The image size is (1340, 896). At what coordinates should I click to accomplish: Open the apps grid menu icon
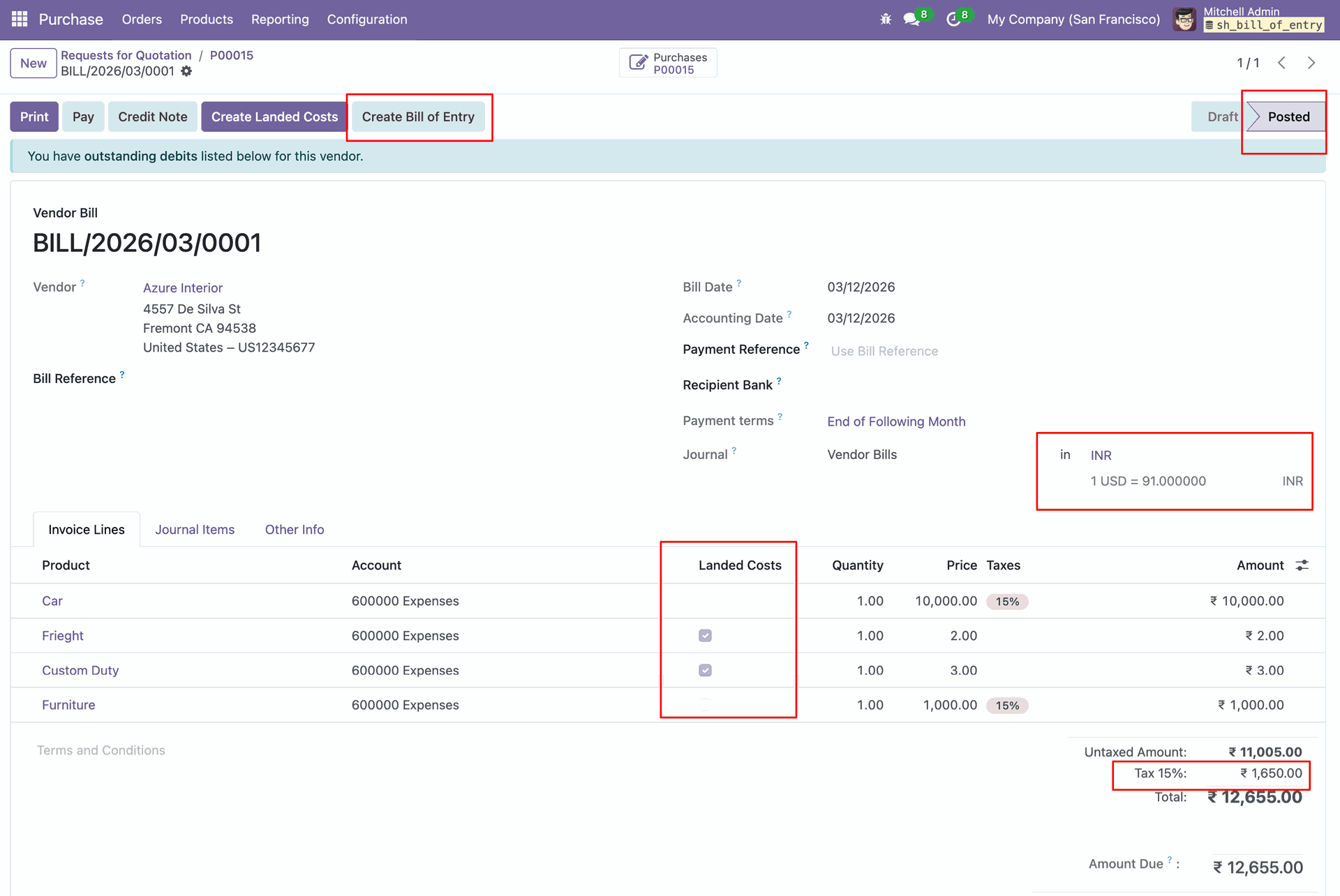tap(20, 19)
